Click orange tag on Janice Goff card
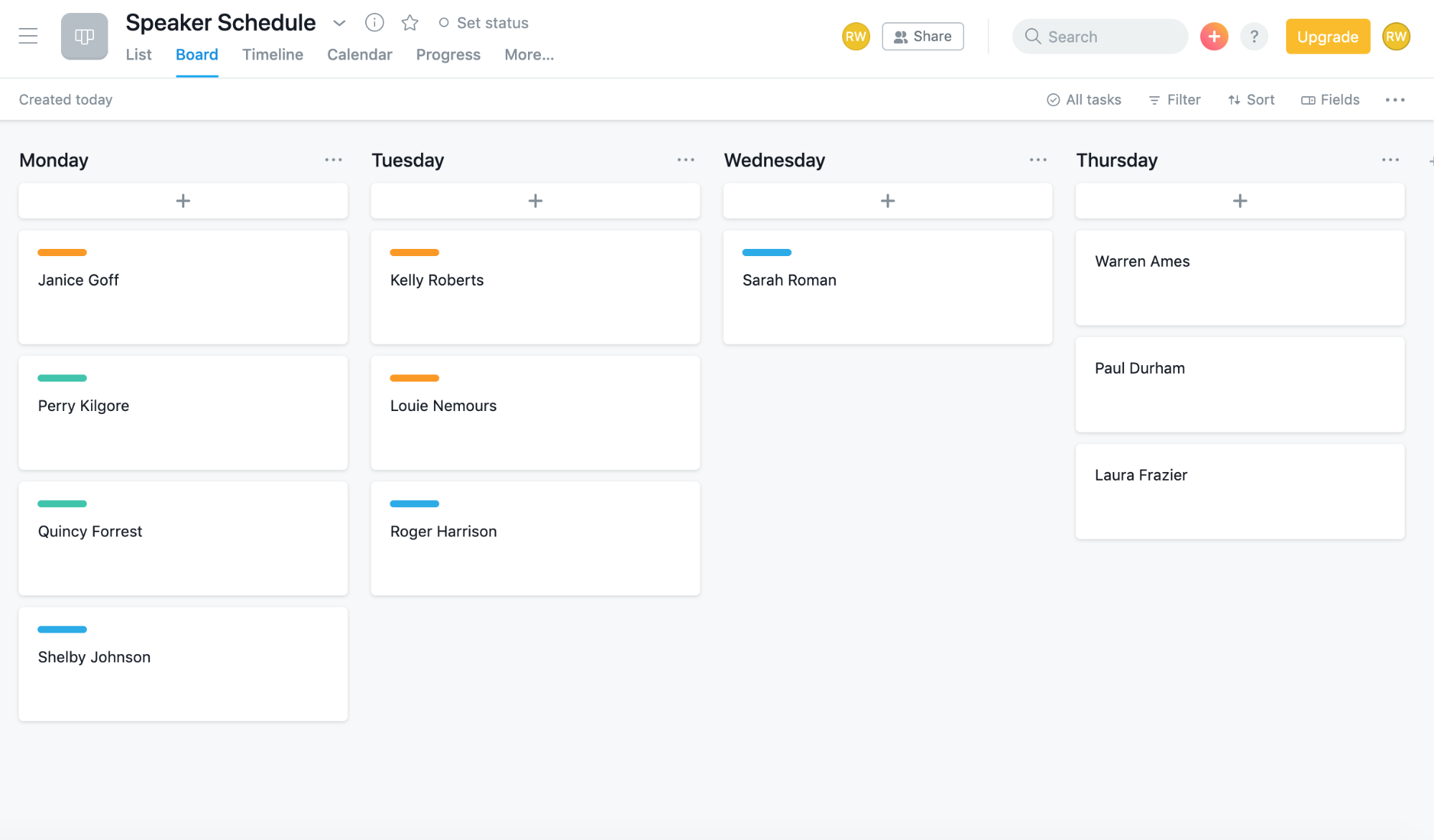 click(x=62, y=253)
